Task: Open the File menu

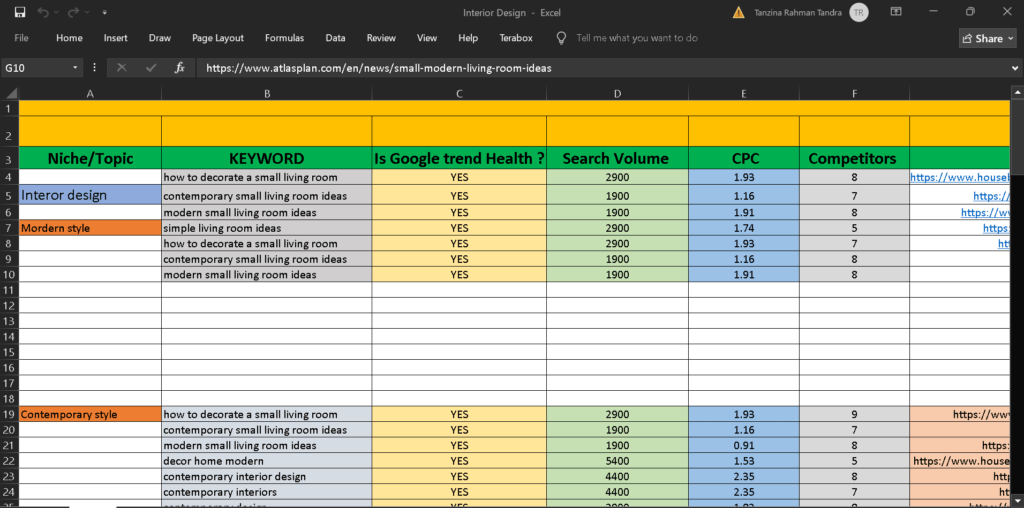Action: pyautogui.click(x=22, y=38)
